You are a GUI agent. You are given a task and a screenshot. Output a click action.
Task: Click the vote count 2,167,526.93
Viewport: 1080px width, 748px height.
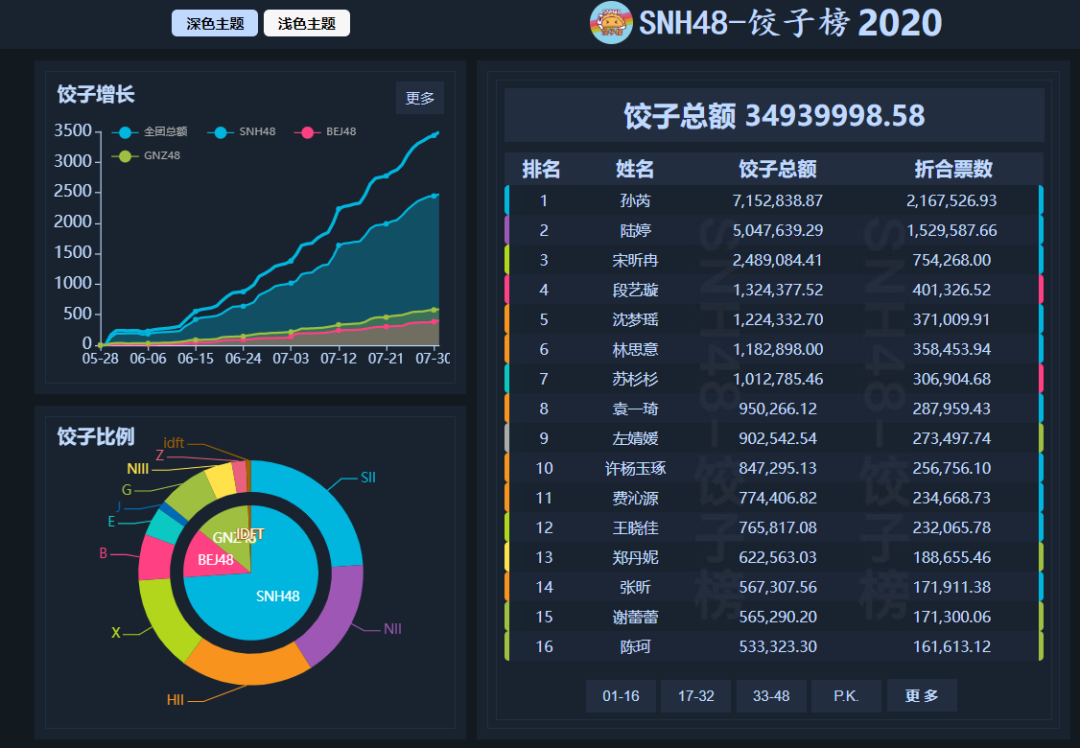951,200
